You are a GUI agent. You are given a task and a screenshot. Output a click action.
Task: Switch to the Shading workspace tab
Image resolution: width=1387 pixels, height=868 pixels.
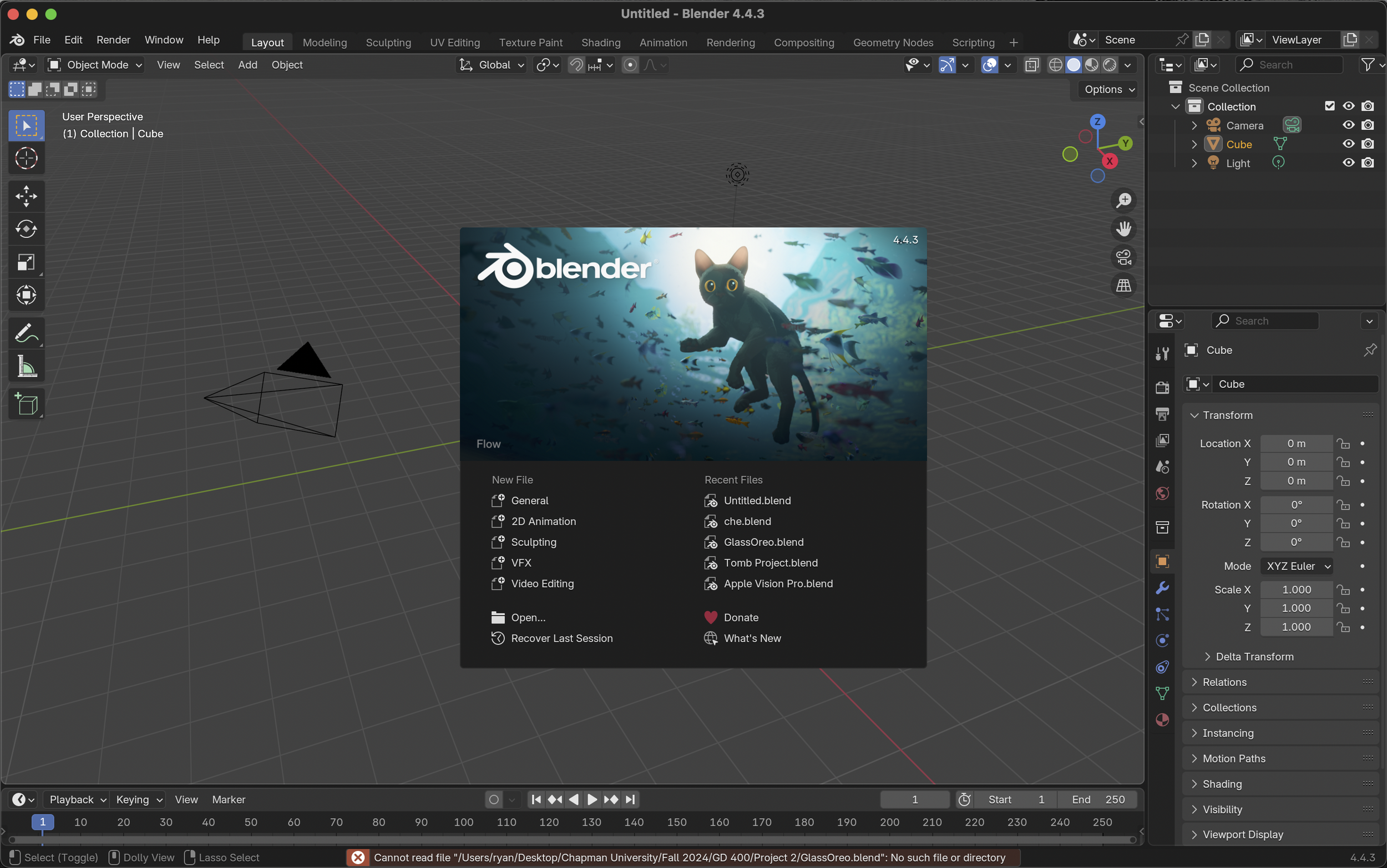[600, 43]
